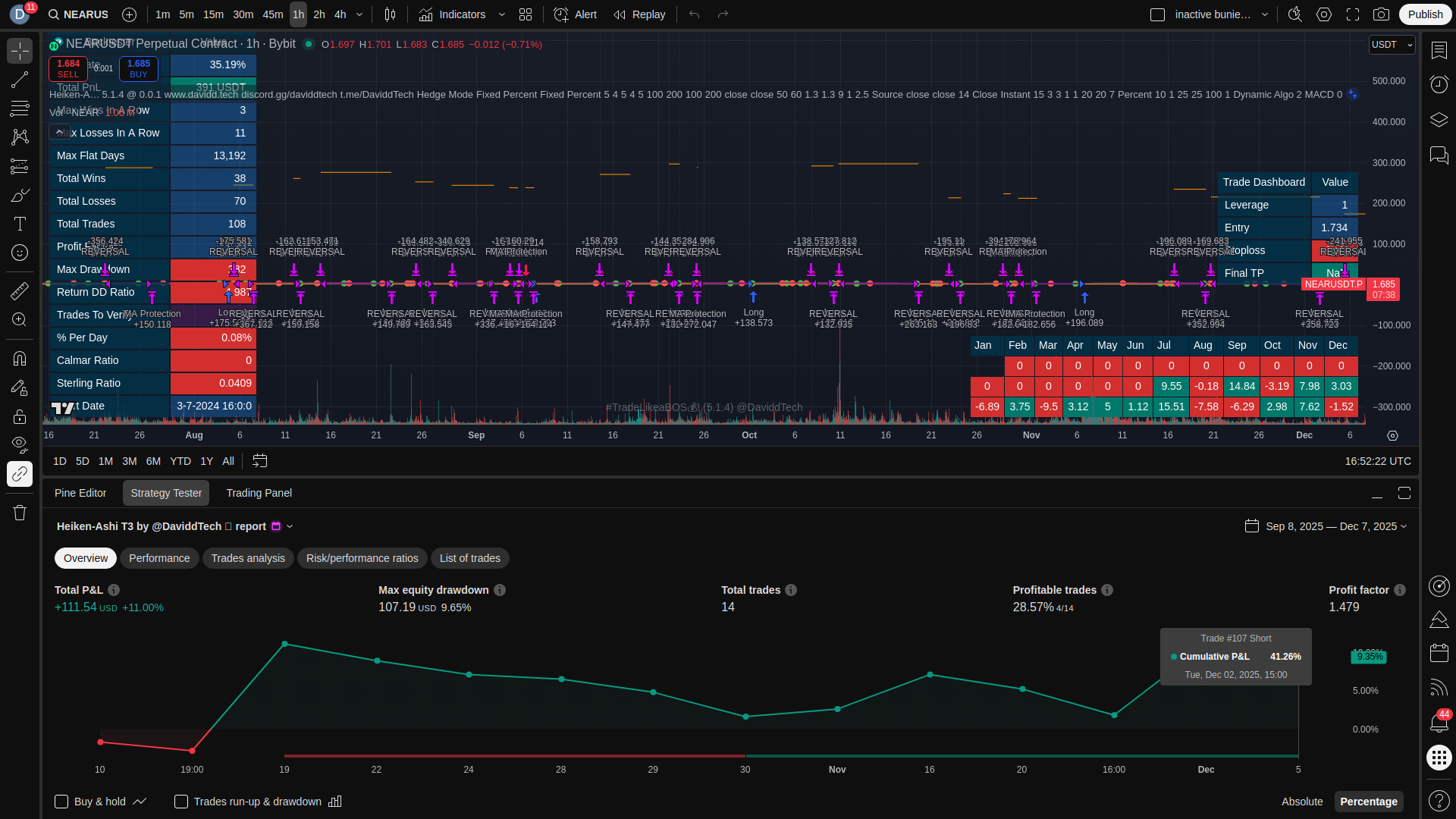This screenshot has height=819, width=1456.
Task: Enable the Buy & hold checkbox
Action: click(61, 802)
